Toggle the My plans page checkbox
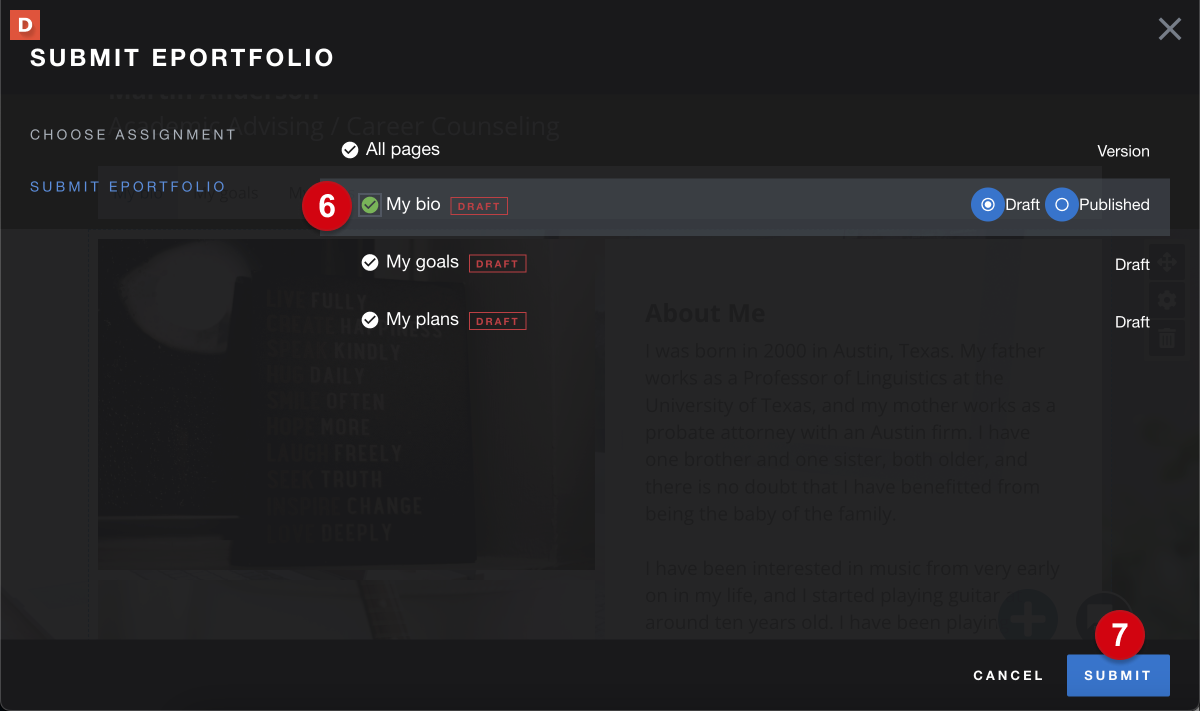Screen dimensions: 1200x711 click(x=369, y=320)
